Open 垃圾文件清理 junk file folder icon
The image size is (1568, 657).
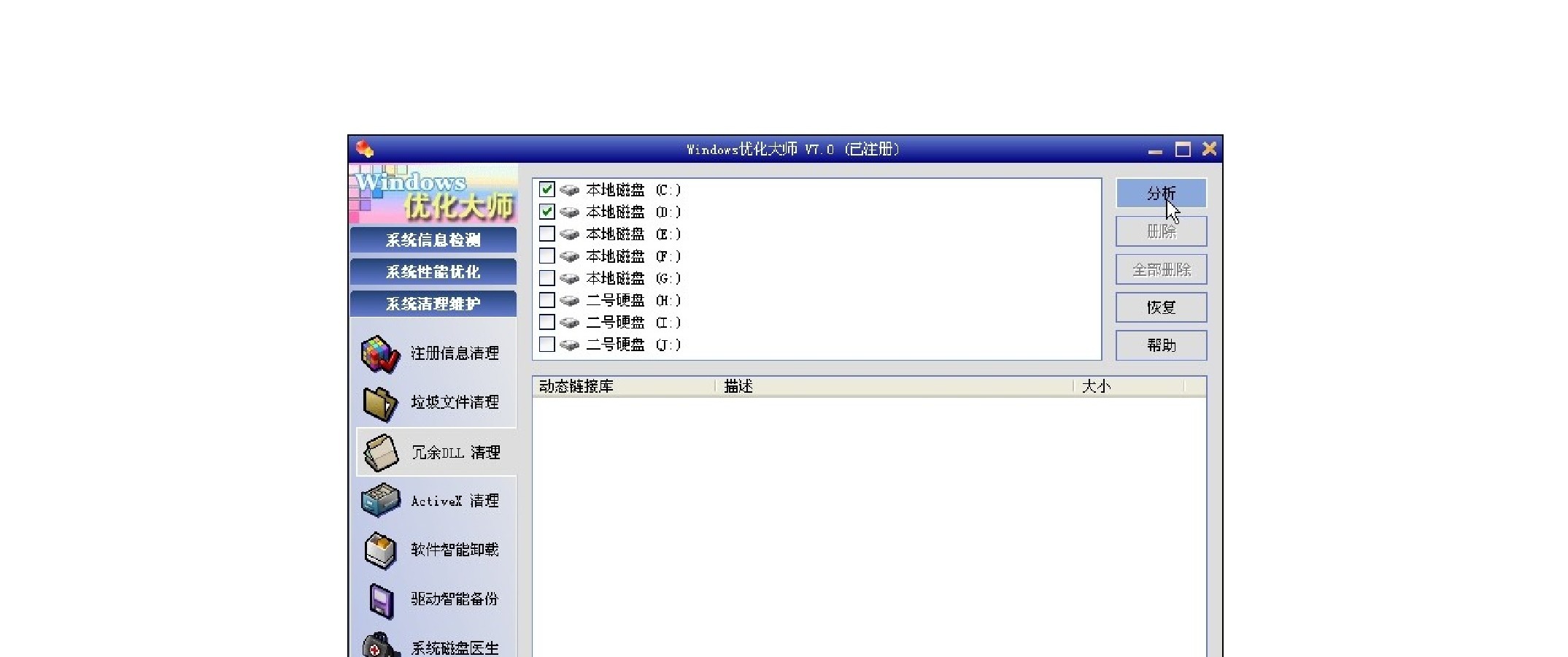tap(381, 404)
